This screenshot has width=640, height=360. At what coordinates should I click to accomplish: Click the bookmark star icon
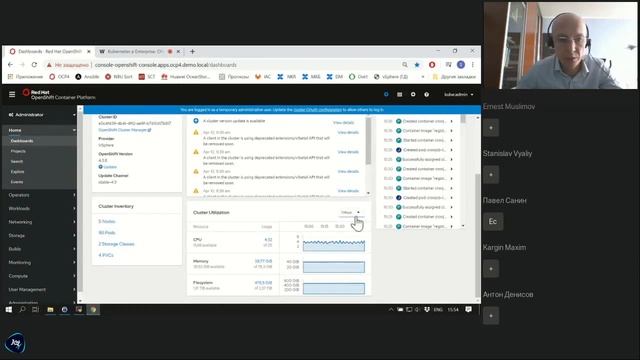tap(417, 64)
